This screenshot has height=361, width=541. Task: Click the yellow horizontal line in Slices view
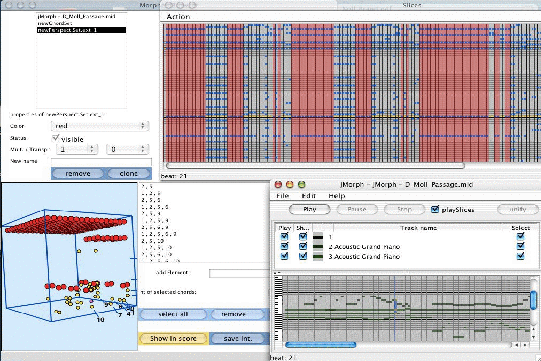352,117
